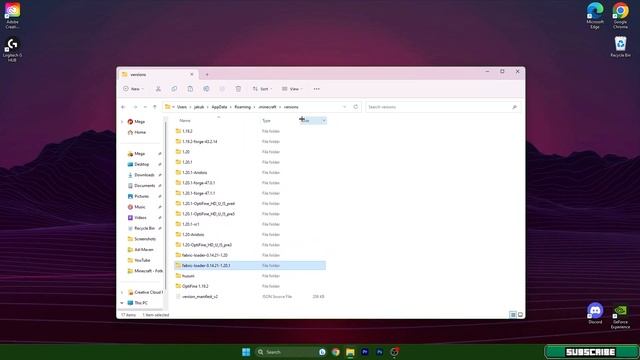Click the Cut scissors icon in toolbar
640x360 pixels.
158,89
